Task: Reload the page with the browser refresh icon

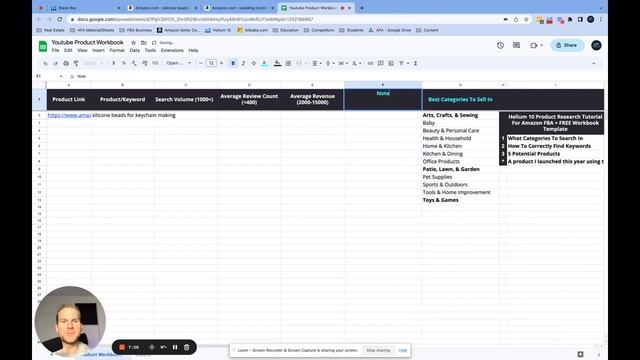Action: [60, 19]
